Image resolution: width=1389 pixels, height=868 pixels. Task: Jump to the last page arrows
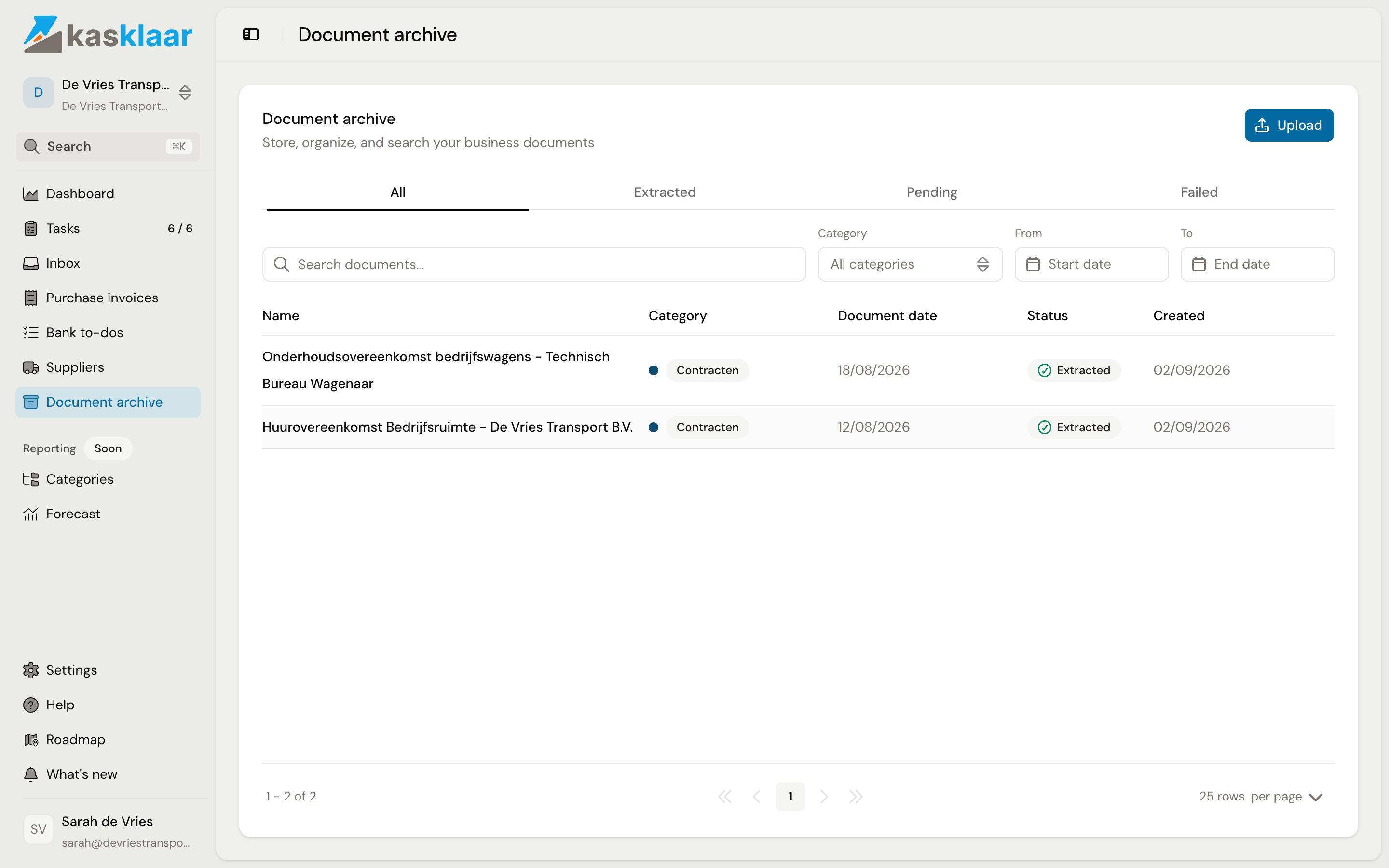click(x=856, y=797)
